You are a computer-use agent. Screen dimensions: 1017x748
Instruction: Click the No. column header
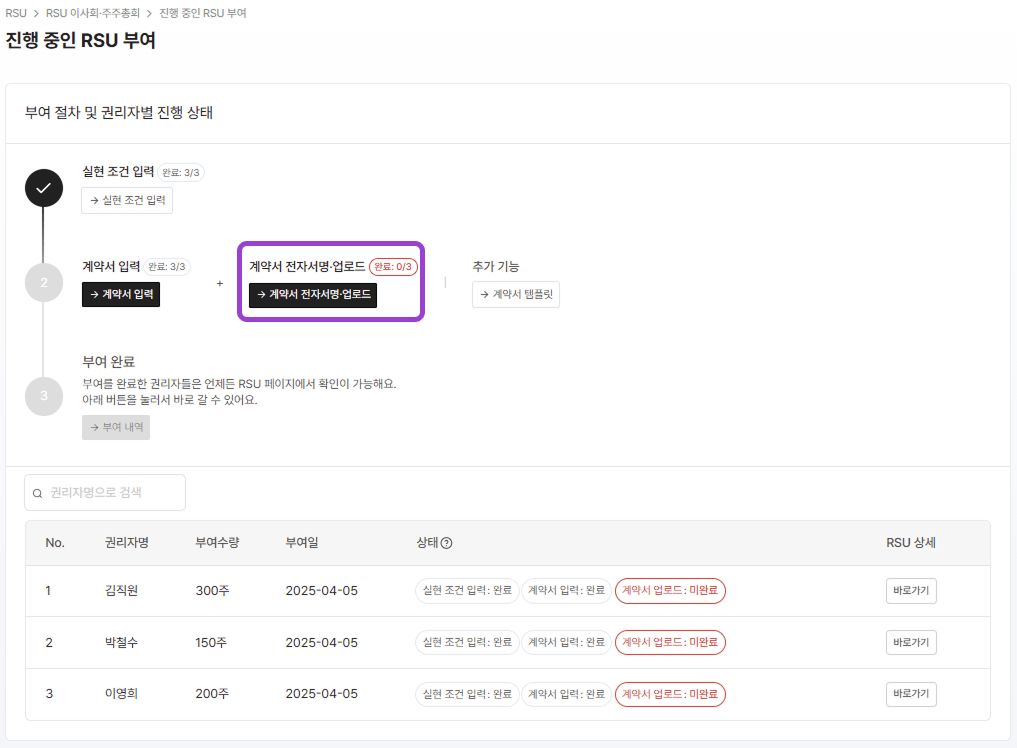pos(55,542)
